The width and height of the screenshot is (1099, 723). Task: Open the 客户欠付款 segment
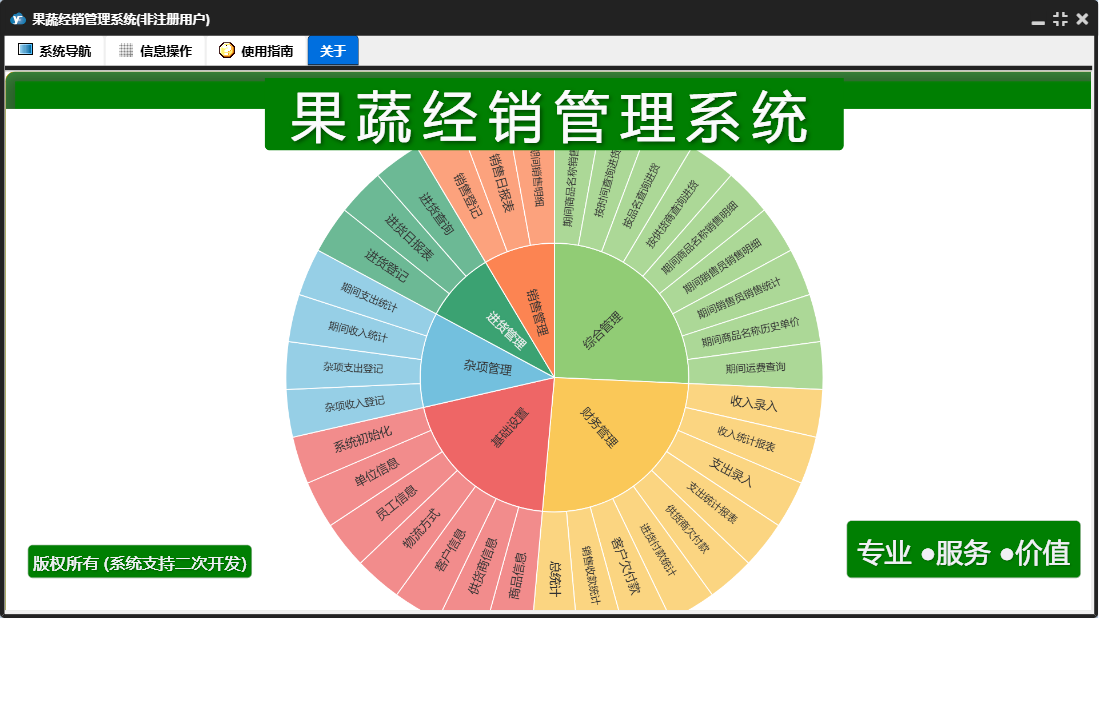tap(625, 565)
